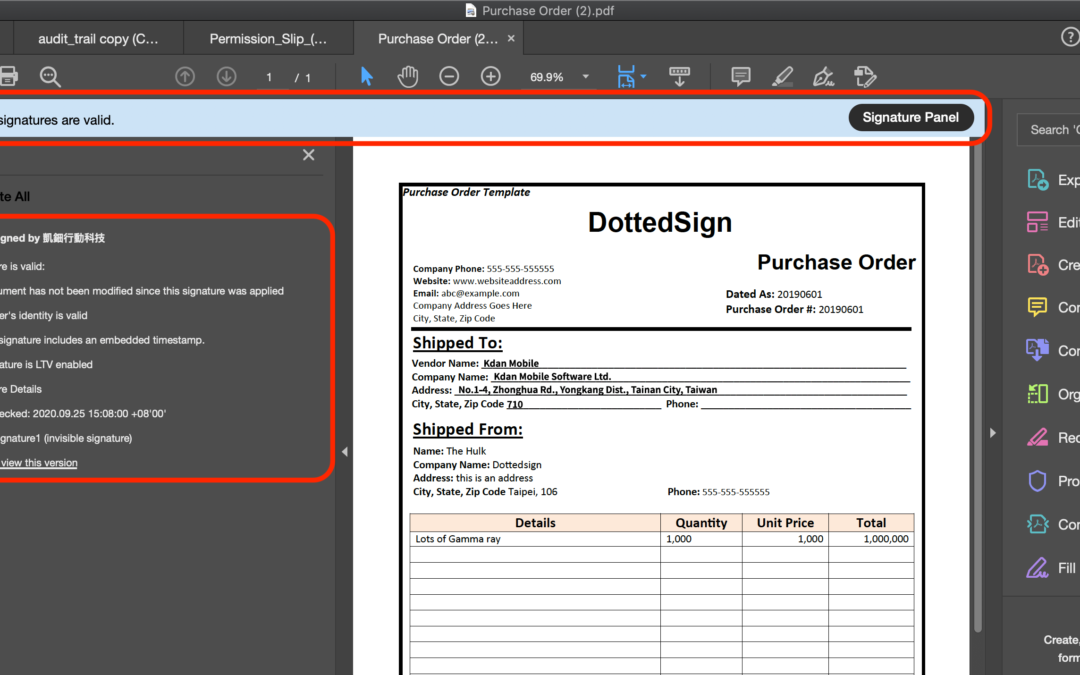
Task: Open the page fit options dropdown arrow
Action: (x=643, y=75)
